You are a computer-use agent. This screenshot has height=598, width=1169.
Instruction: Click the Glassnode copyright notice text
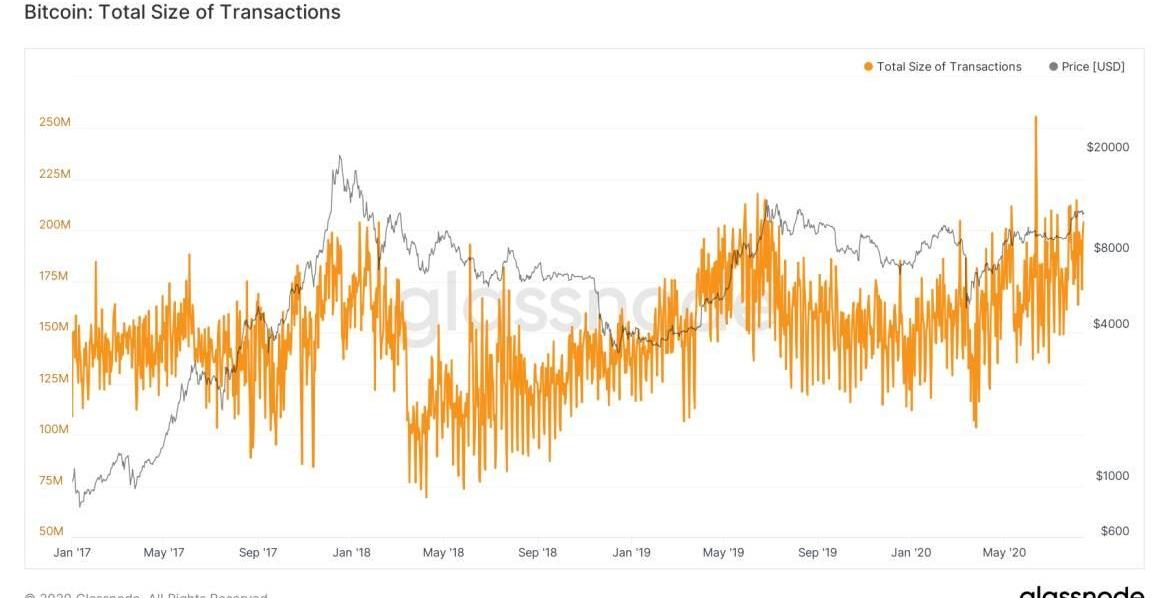tap(146, 595)
